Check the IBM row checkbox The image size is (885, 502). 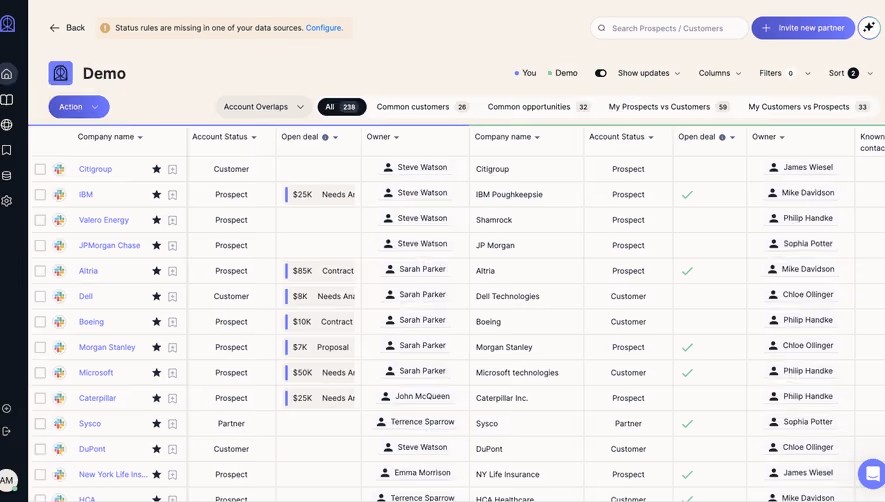tap(40, 195)
